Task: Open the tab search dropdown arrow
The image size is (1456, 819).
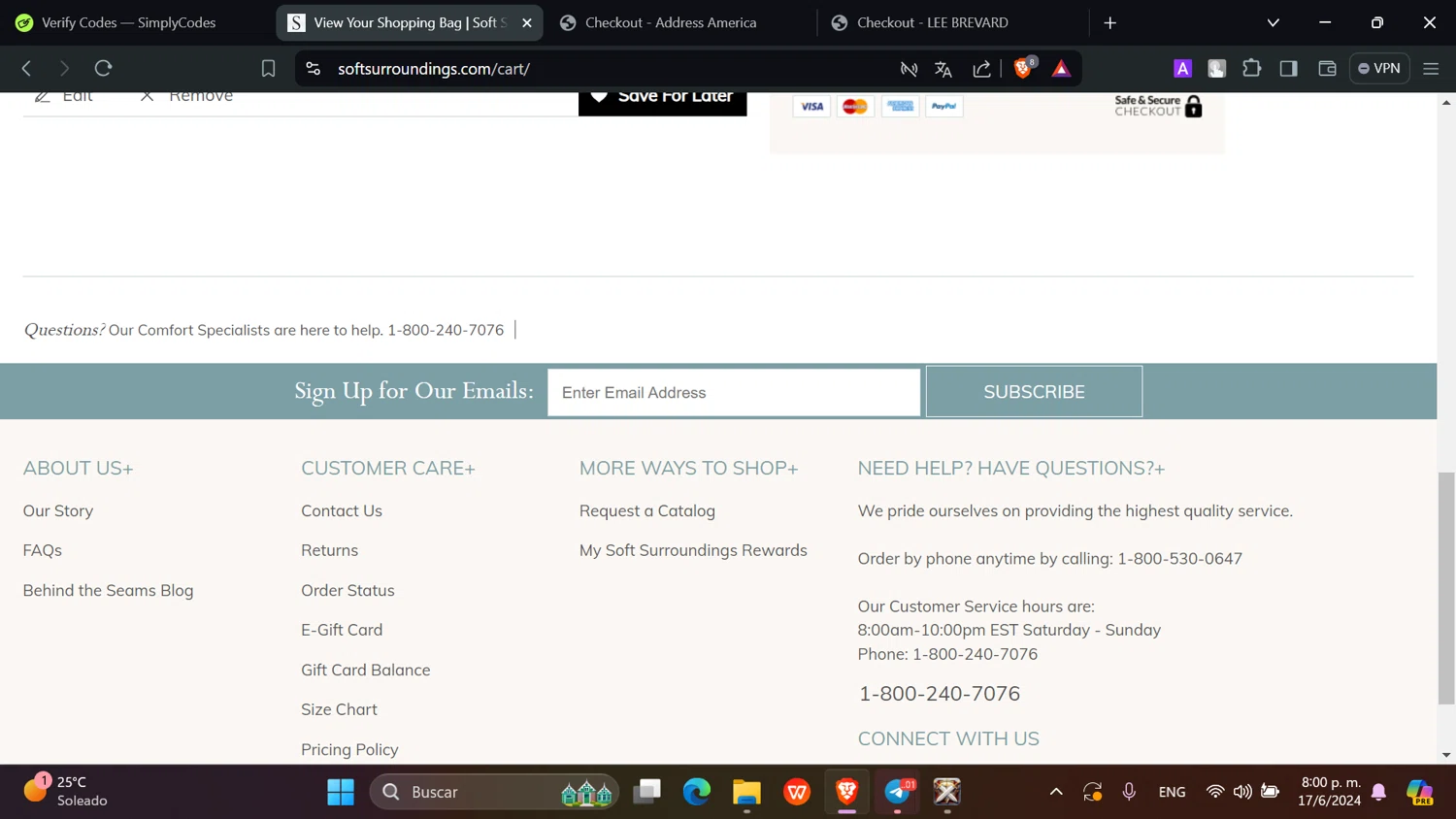Action: point(1273,22)
